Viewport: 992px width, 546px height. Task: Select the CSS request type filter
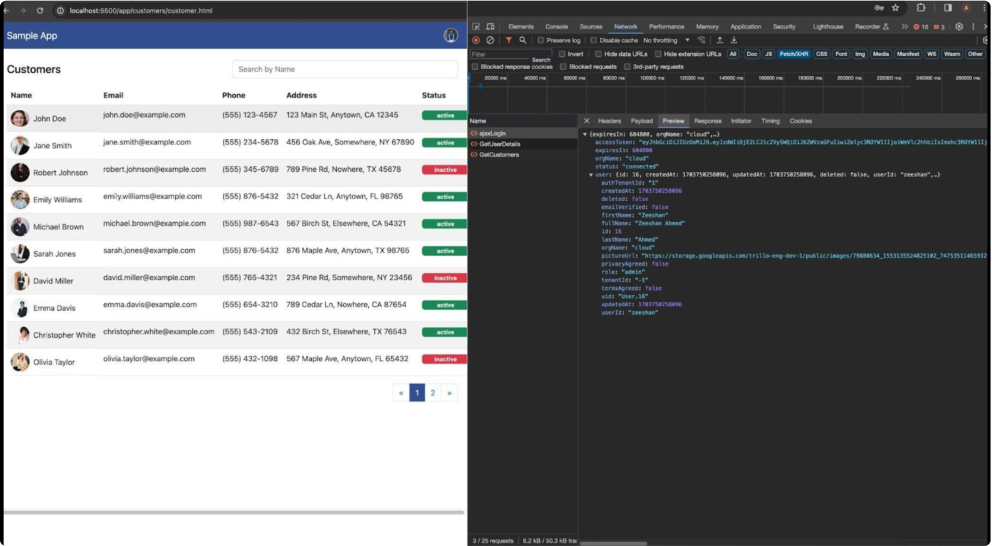tap(821, 54)
